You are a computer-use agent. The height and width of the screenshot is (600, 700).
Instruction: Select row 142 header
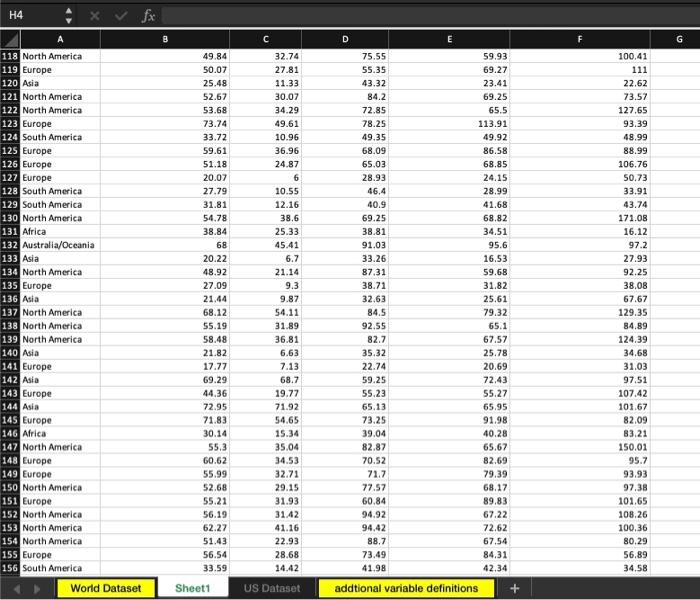tap(10, 380)
